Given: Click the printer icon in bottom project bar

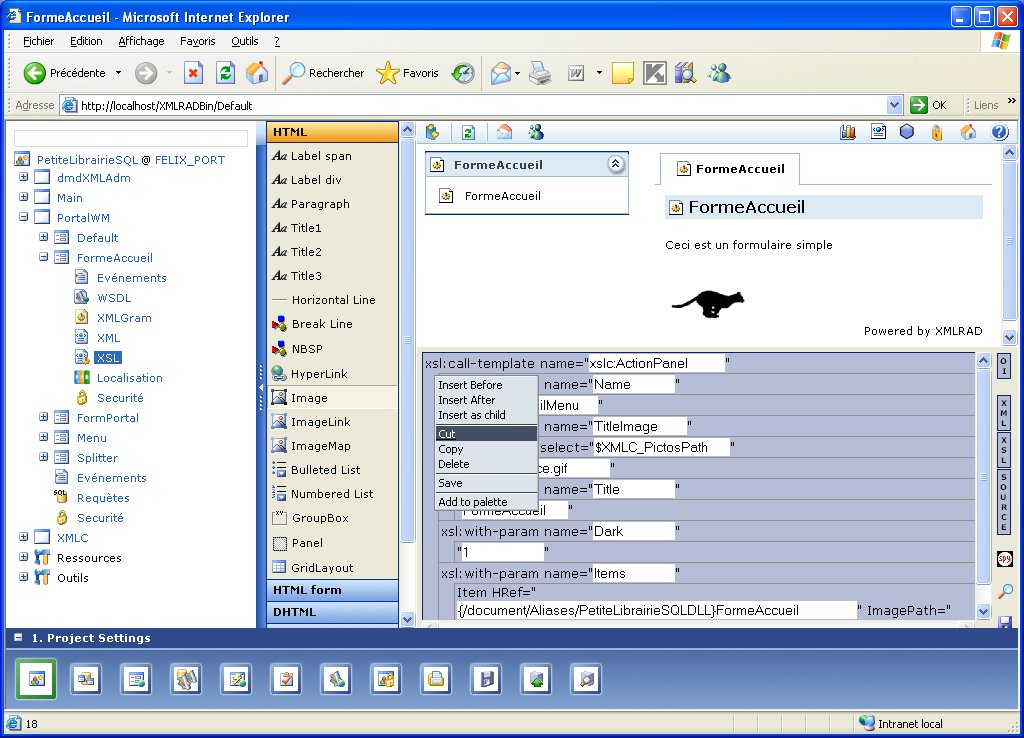Looking at the screenshot, I should (x=436, y=679).
